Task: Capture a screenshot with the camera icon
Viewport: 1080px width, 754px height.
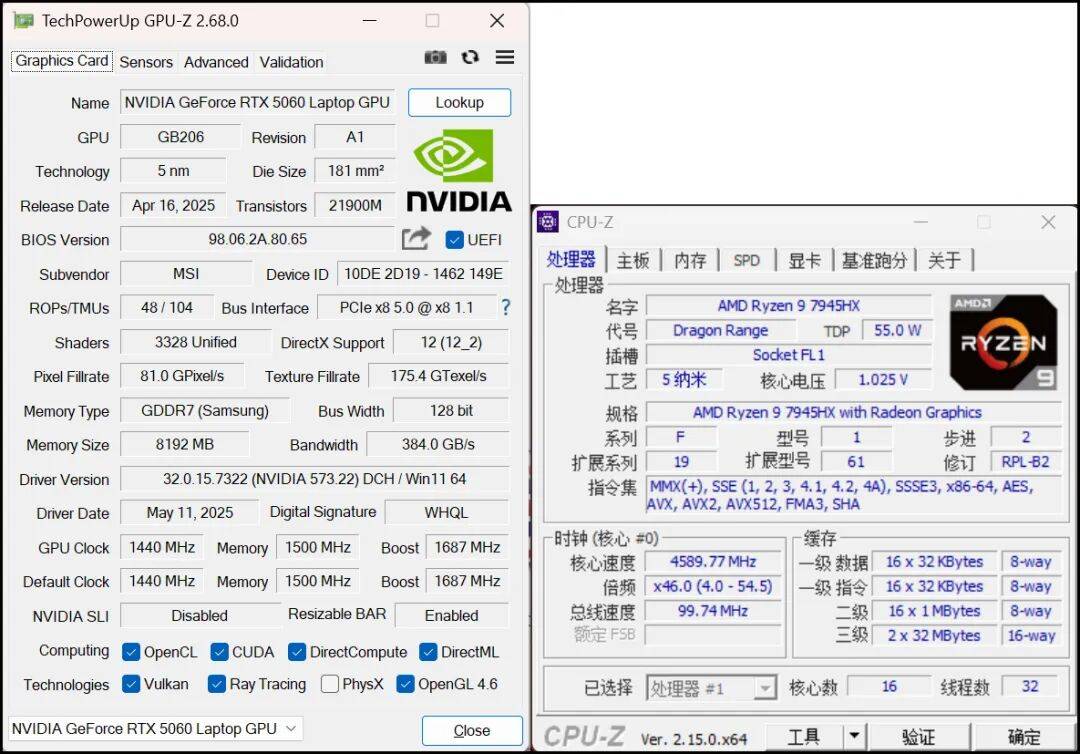Action: (x=435, y=57)
